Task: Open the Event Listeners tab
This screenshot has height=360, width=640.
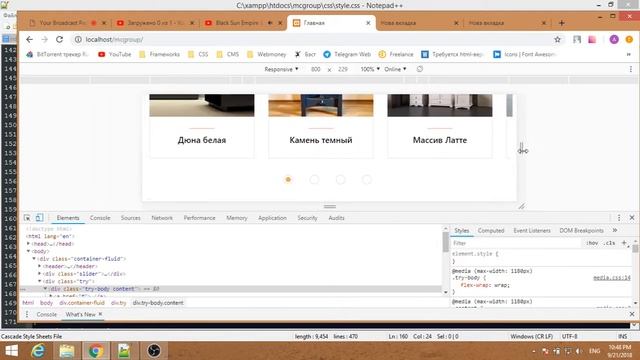Action: click(x=532, y=231)
